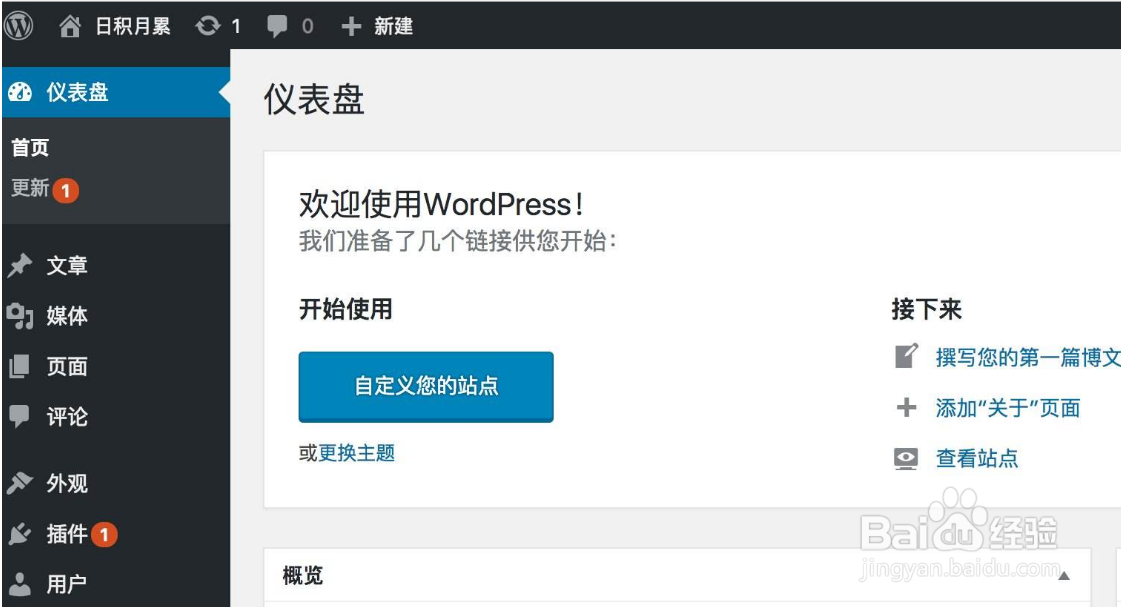Click the comment count 0 in toolbar

[x=307, y=26]
